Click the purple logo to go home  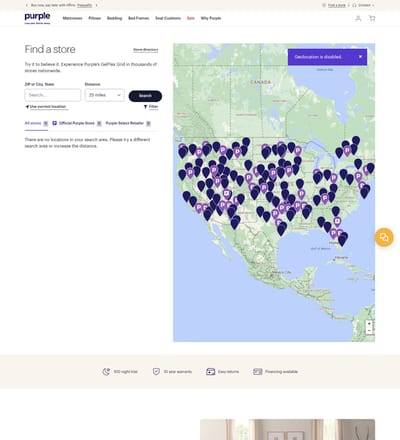(37, 18)
